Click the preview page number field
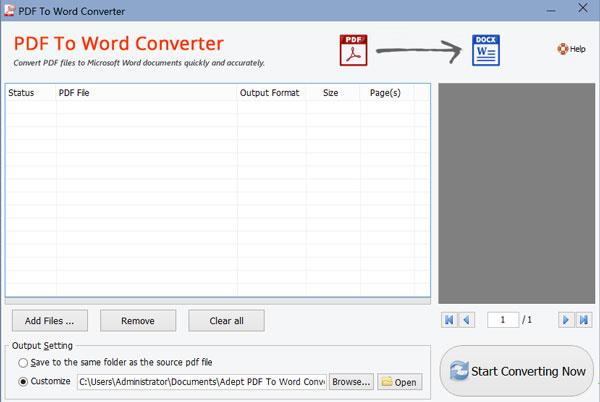 click(x=503, y=319)
